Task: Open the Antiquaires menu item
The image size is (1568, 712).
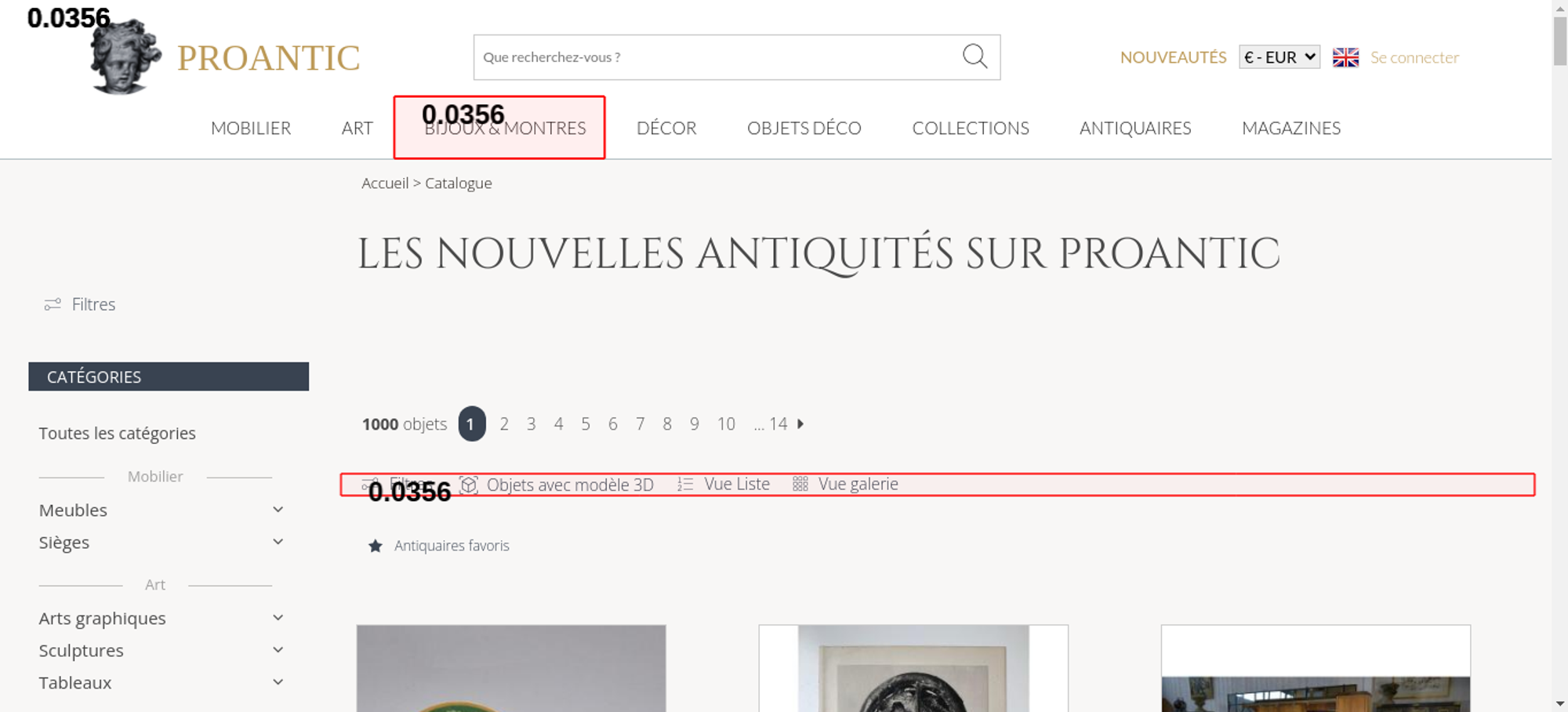Action: point(1134,128)
